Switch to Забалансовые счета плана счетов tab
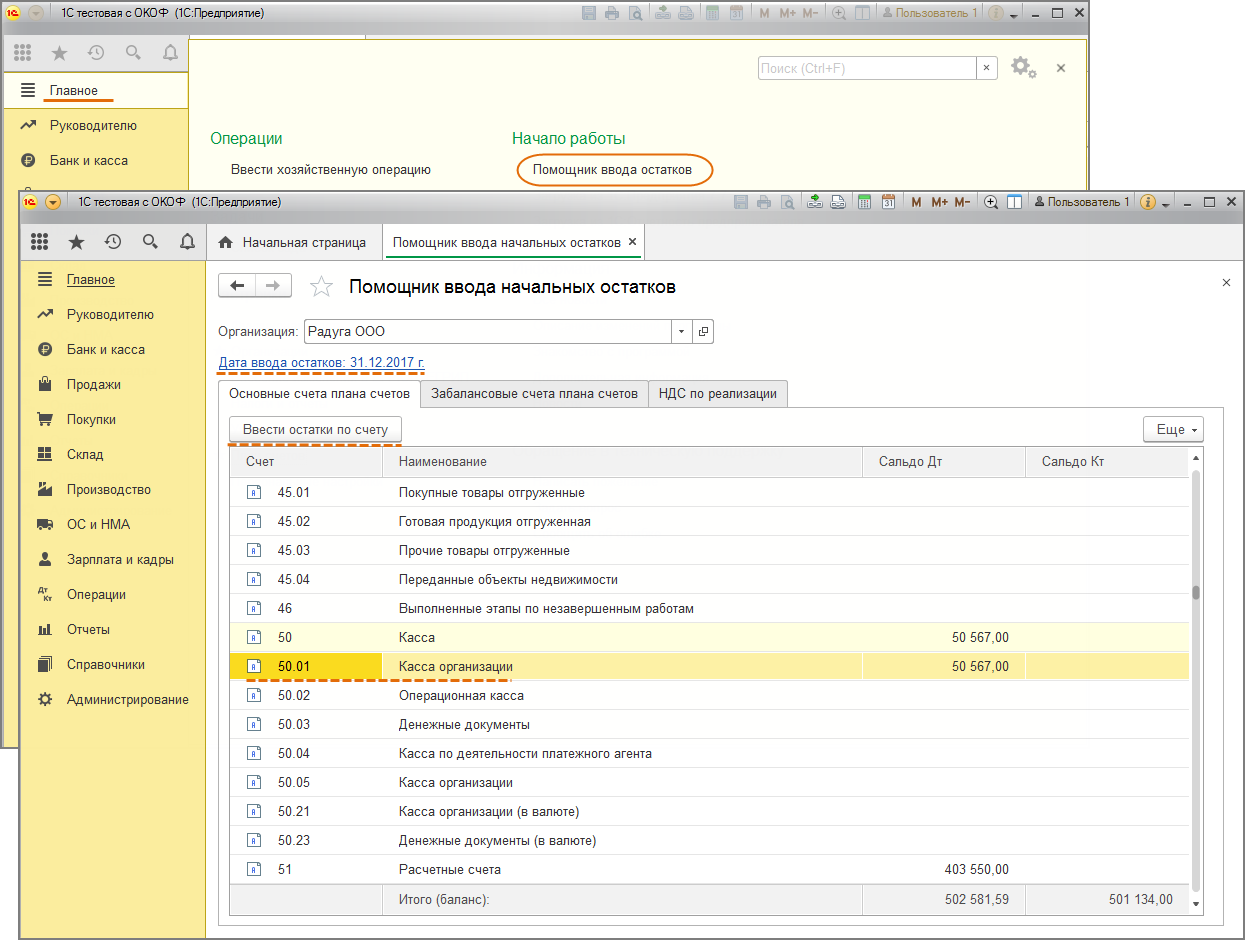 pyautogui.click(x=534, y=394)
